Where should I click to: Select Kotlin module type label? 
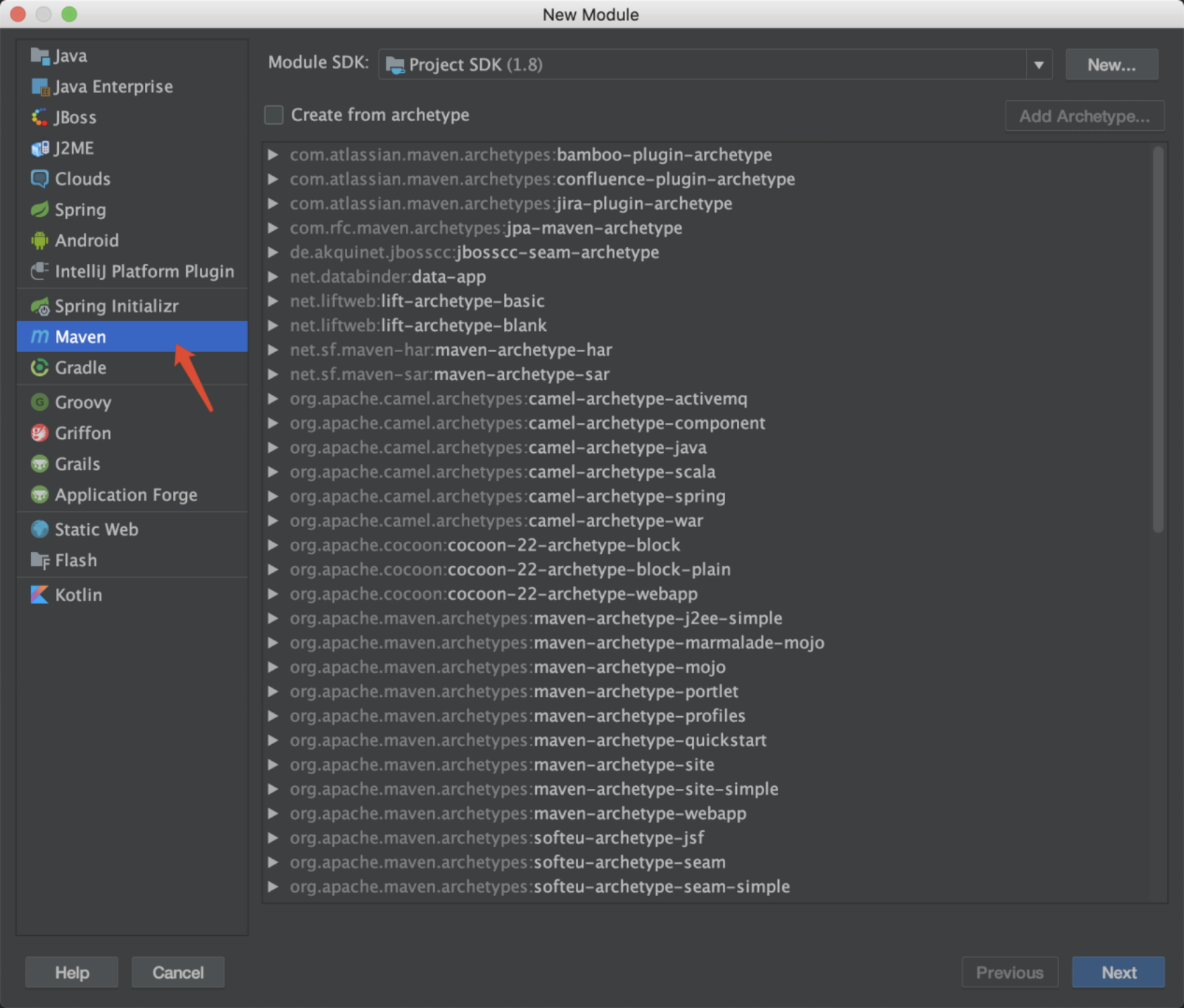pyautogui.click(x=78, y=595)
